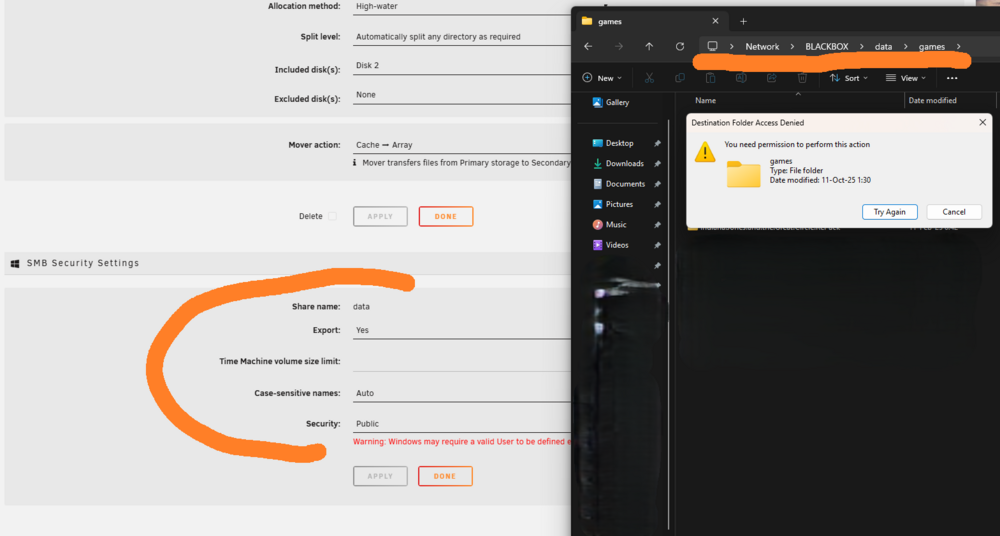The width and height of the screenshot is (1000, 536).
Task: Click the Share icon in Explorer toolbar
Action: 772,78
